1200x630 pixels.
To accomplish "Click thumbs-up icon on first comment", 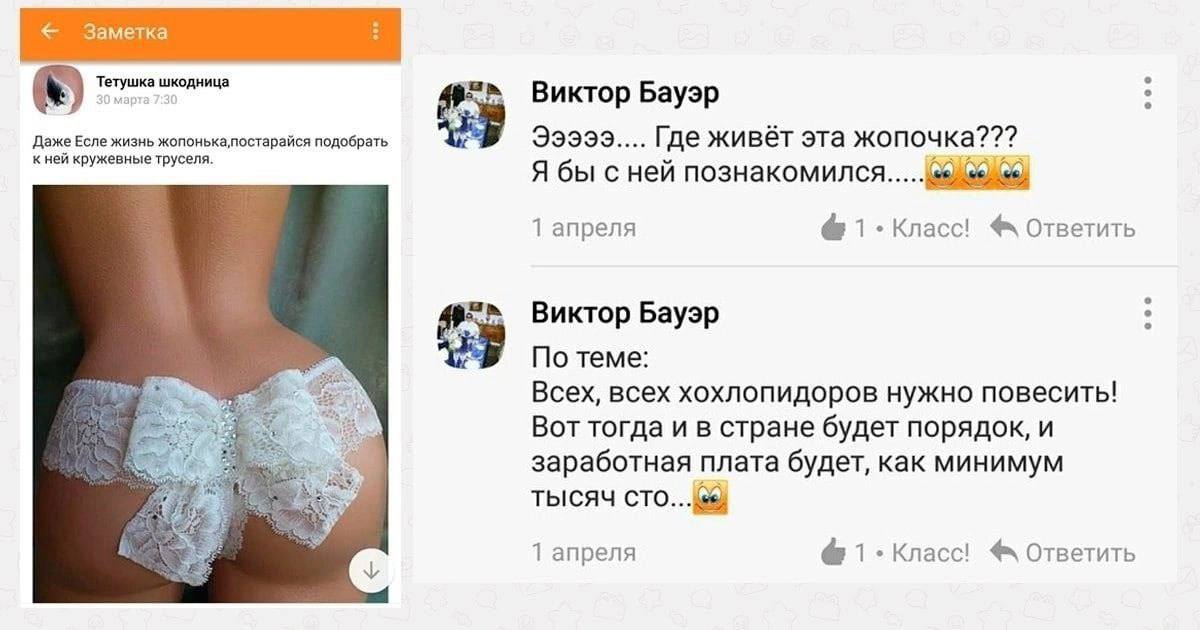I will click(833, 228).
